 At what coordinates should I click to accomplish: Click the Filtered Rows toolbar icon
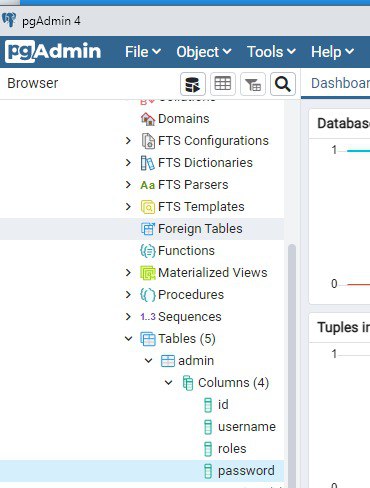[x=253, y=84]
